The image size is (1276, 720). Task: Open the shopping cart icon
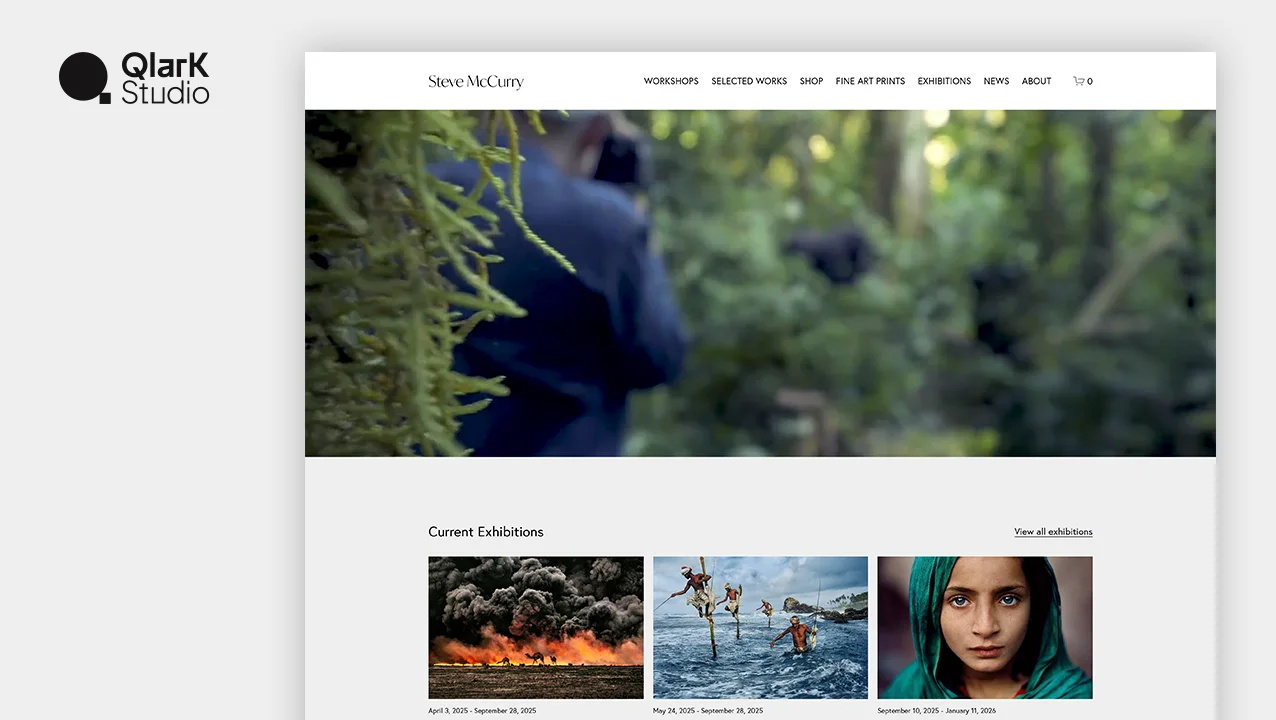pyautogui.click(x=1080, y=82)
